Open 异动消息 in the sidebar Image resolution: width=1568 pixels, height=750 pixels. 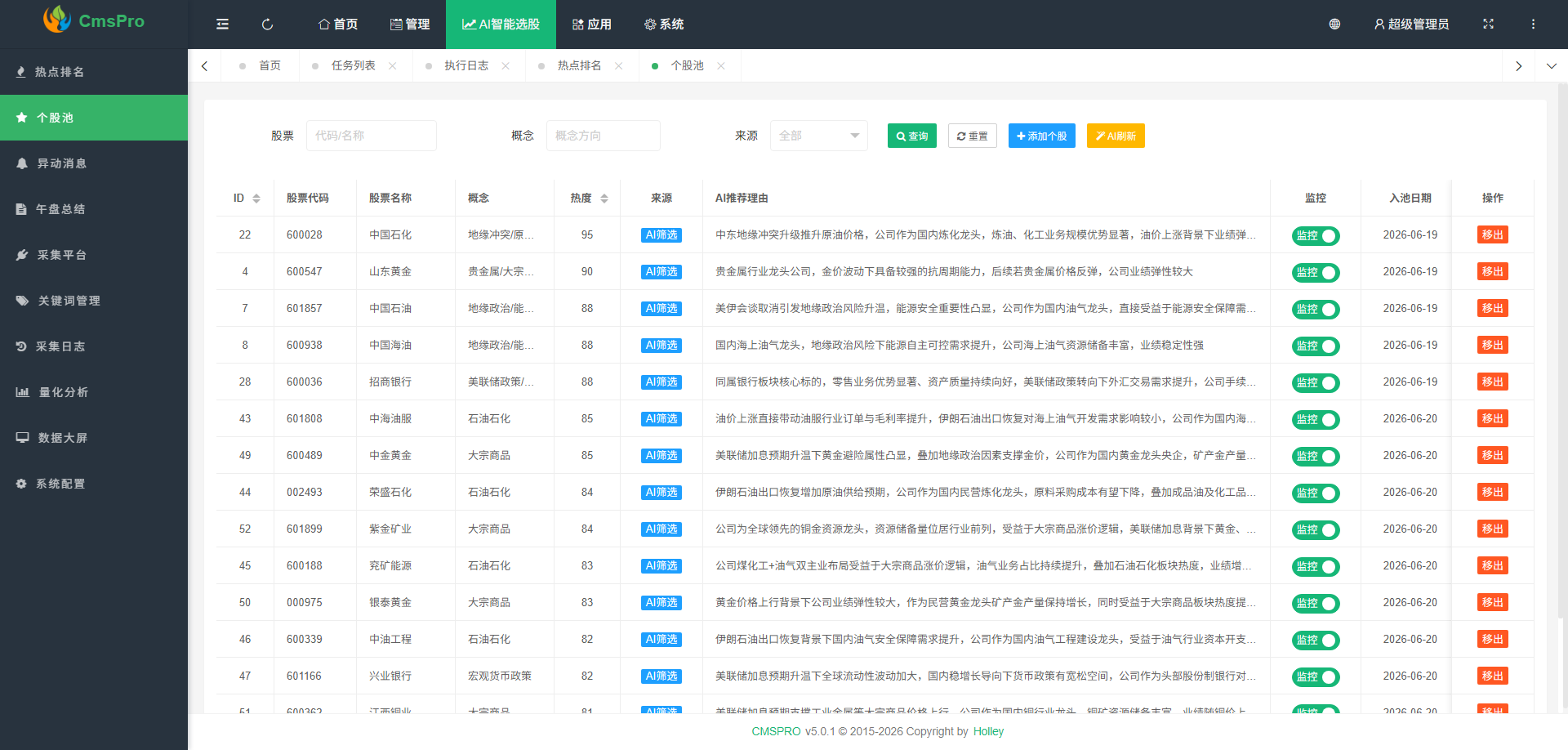94,163
